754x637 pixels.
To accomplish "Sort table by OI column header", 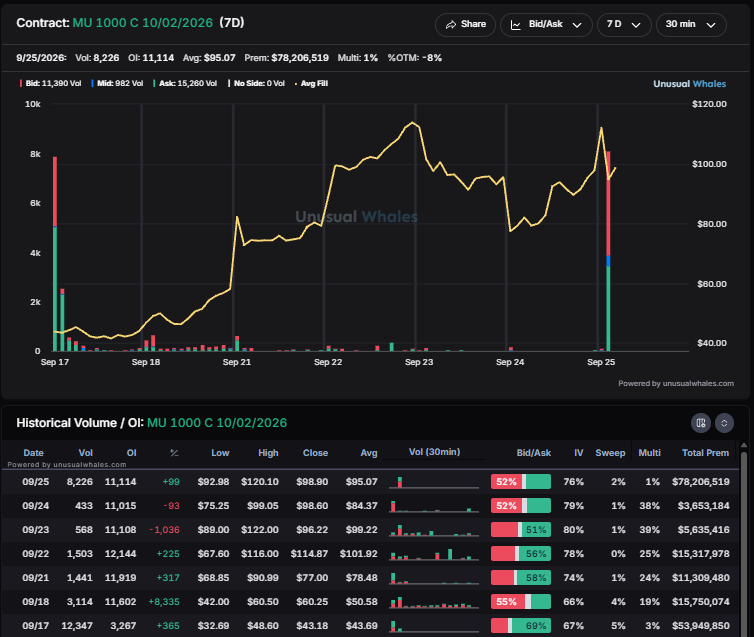I will tap(131, 452).
